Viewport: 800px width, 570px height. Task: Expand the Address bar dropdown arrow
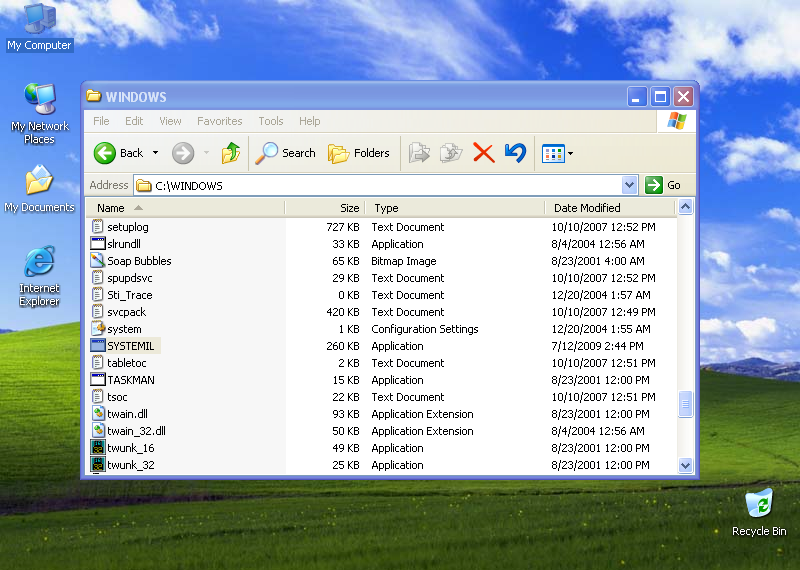pos(629,185)
